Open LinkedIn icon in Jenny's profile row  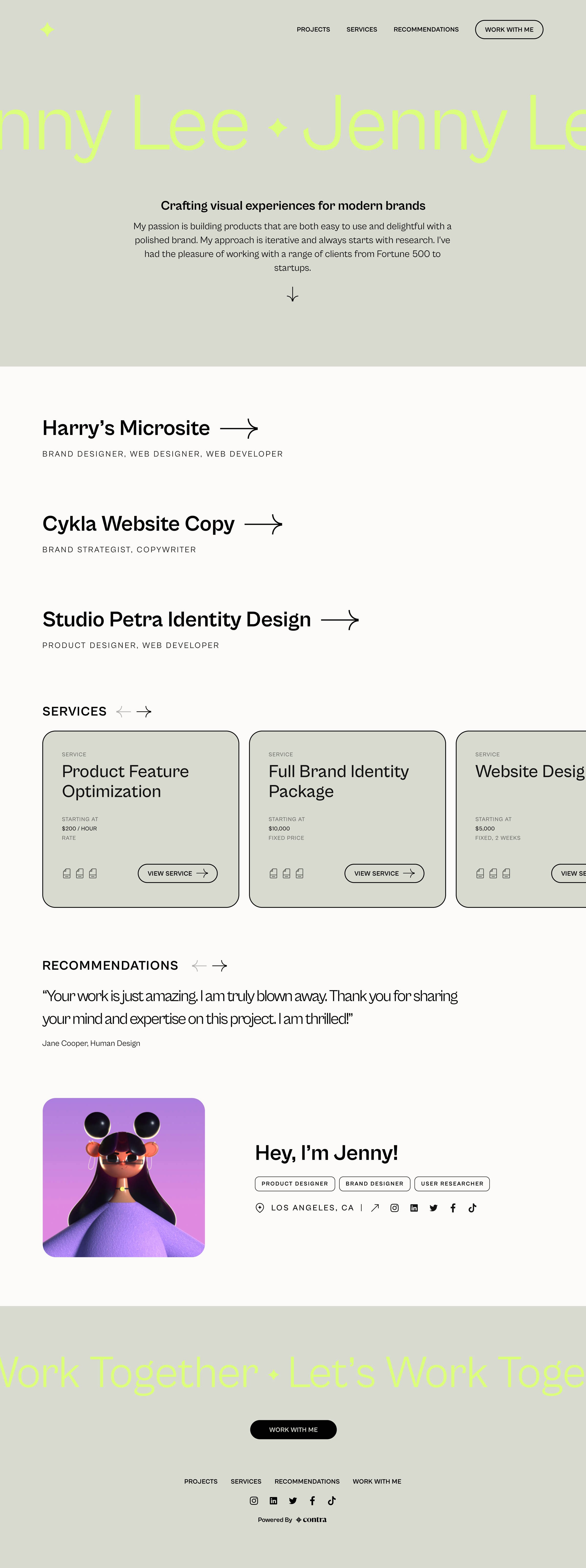414,1208
